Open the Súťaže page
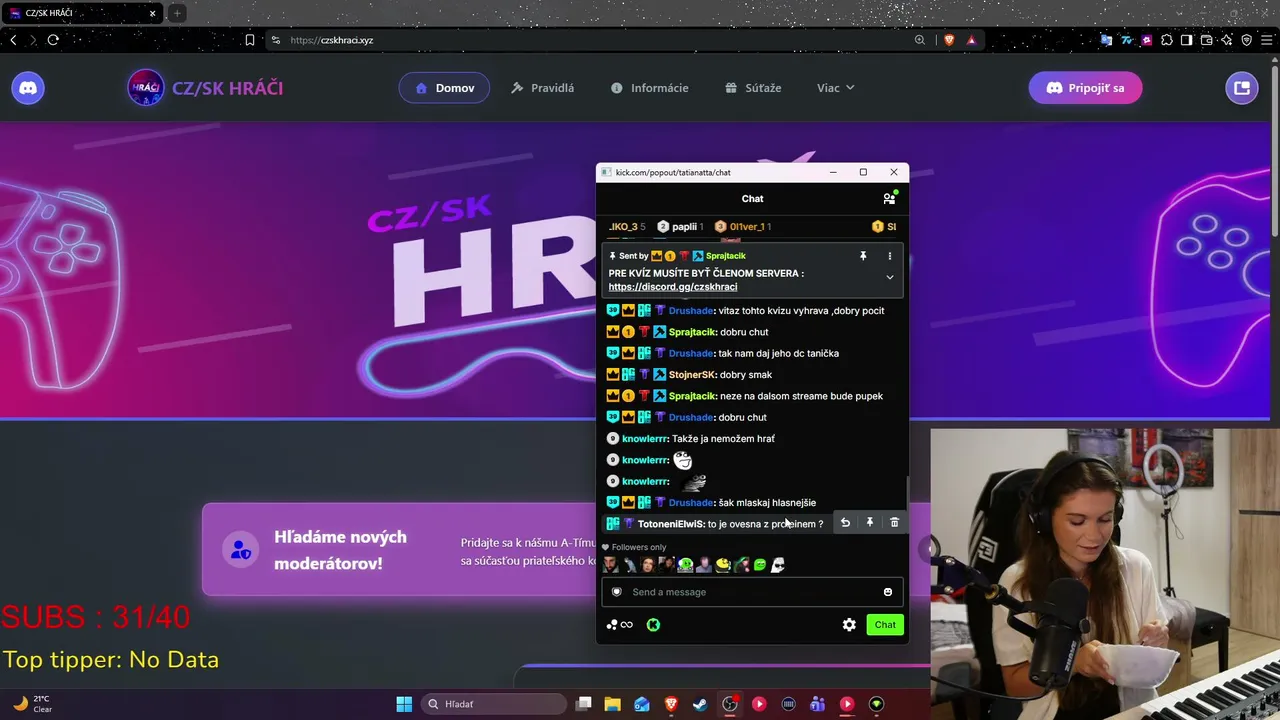 (x=754, y=88)
